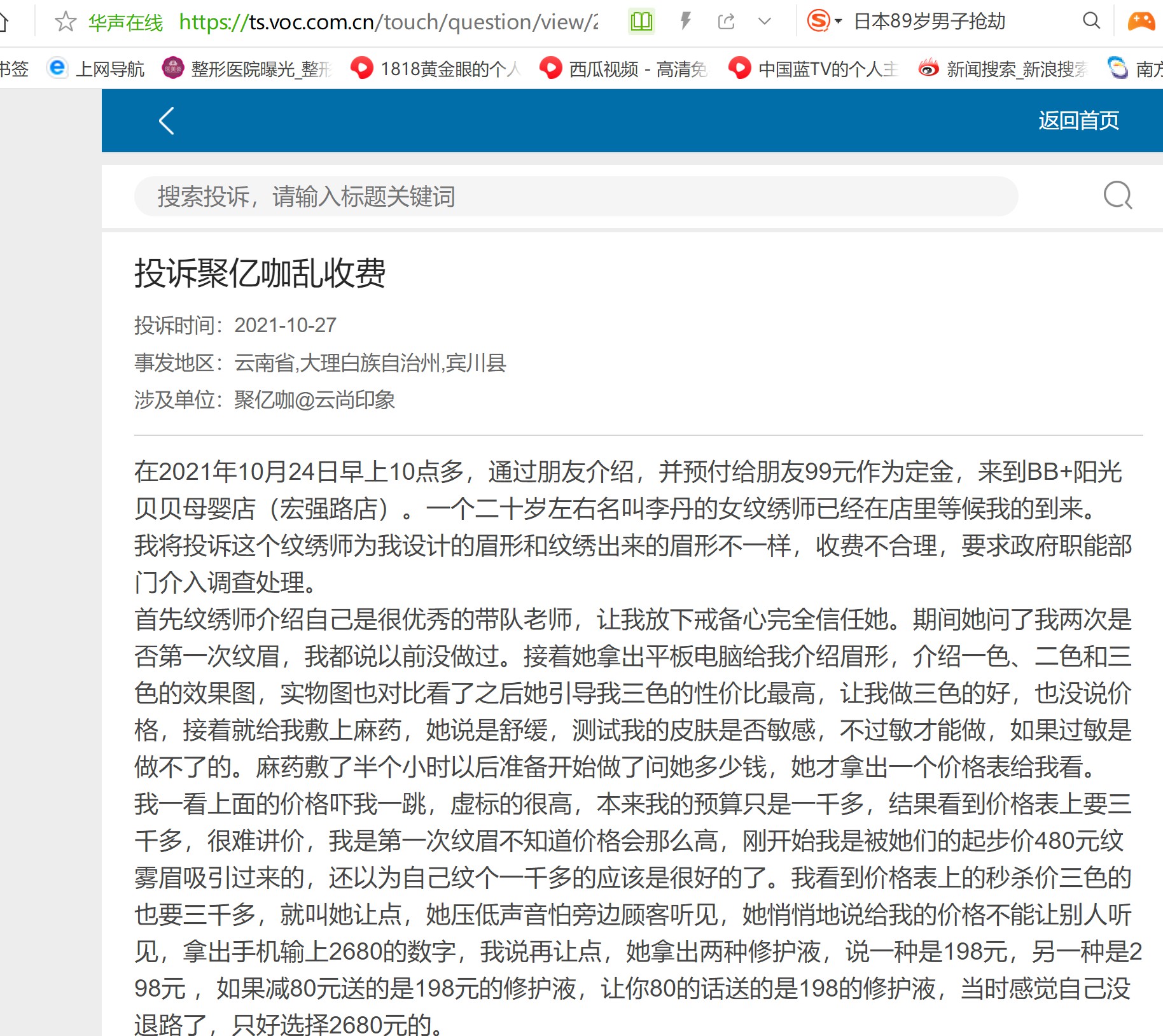Click the IE icon beside 上网导航
Viewport: 1163px width, 1036px height.
(57, 67)
